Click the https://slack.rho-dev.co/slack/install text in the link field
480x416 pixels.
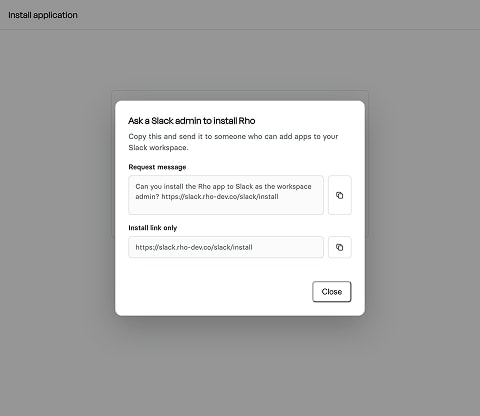[x=194, y=247]
